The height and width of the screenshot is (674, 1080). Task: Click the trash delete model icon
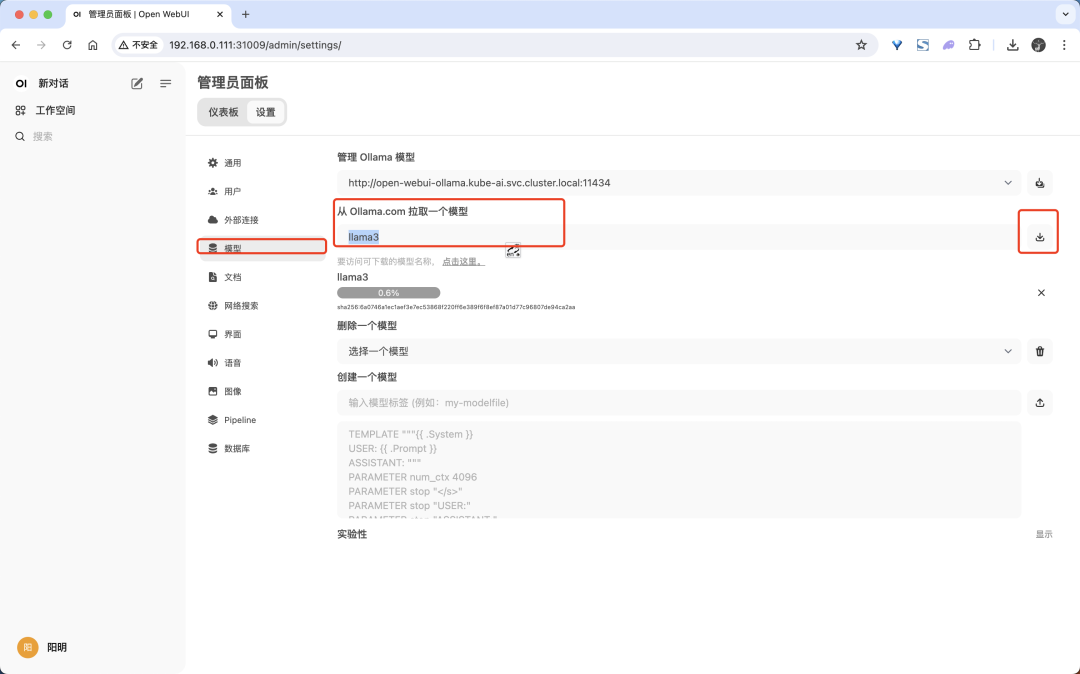(x=1040, y=351)
